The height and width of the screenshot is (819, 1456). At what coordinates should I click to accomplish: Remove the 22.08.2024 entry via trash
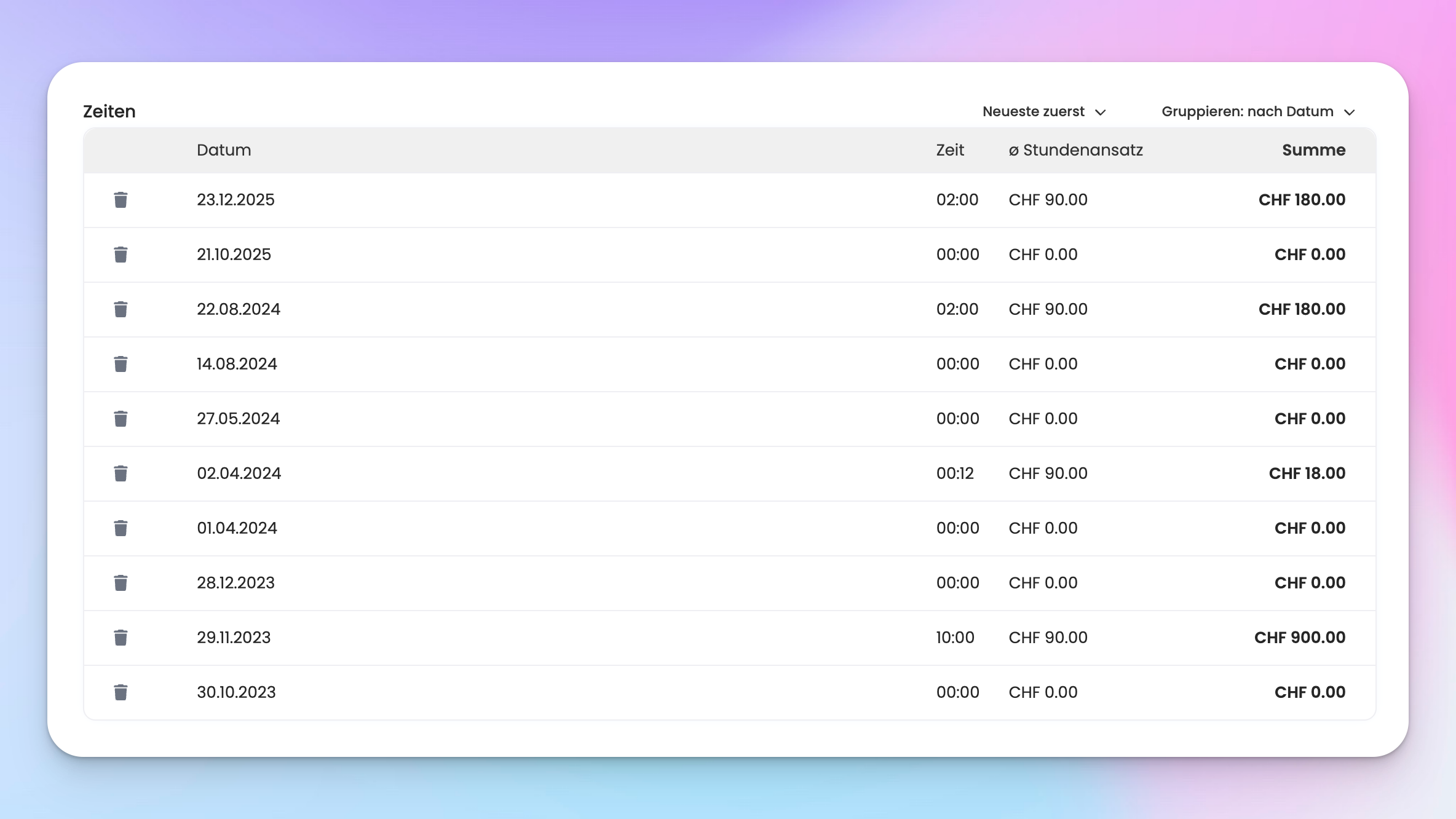click(x=121, y=309)
